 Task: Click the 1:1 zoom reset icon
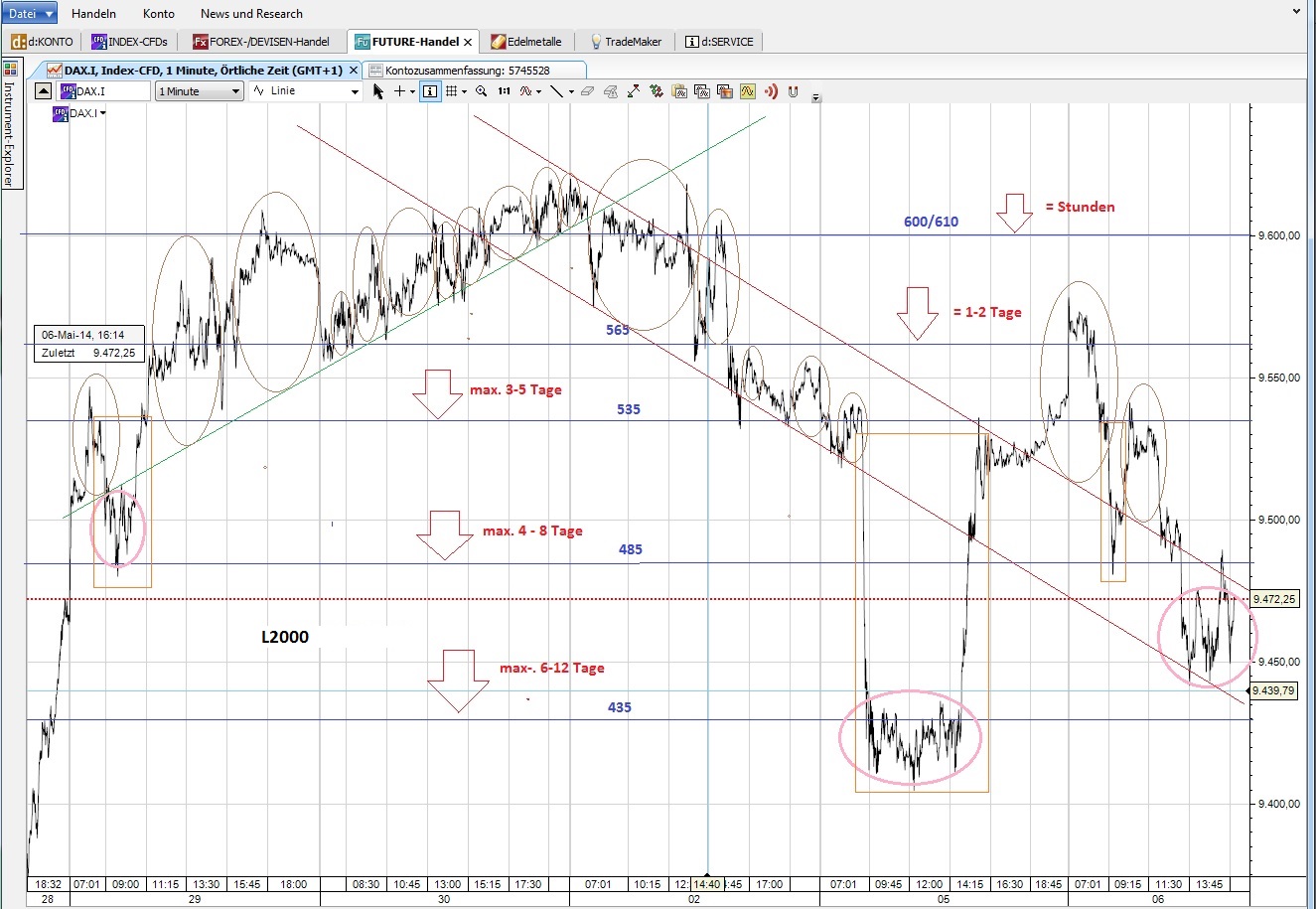(504, 91)
